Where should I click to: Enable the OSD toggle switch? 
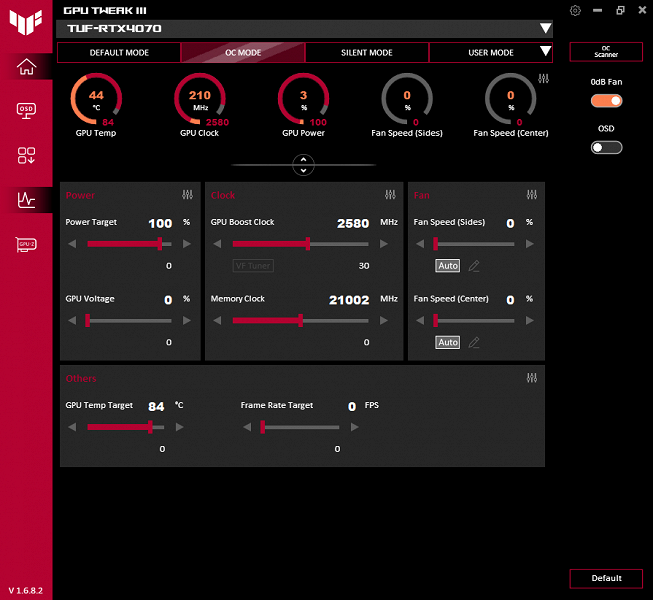[606, 147]
